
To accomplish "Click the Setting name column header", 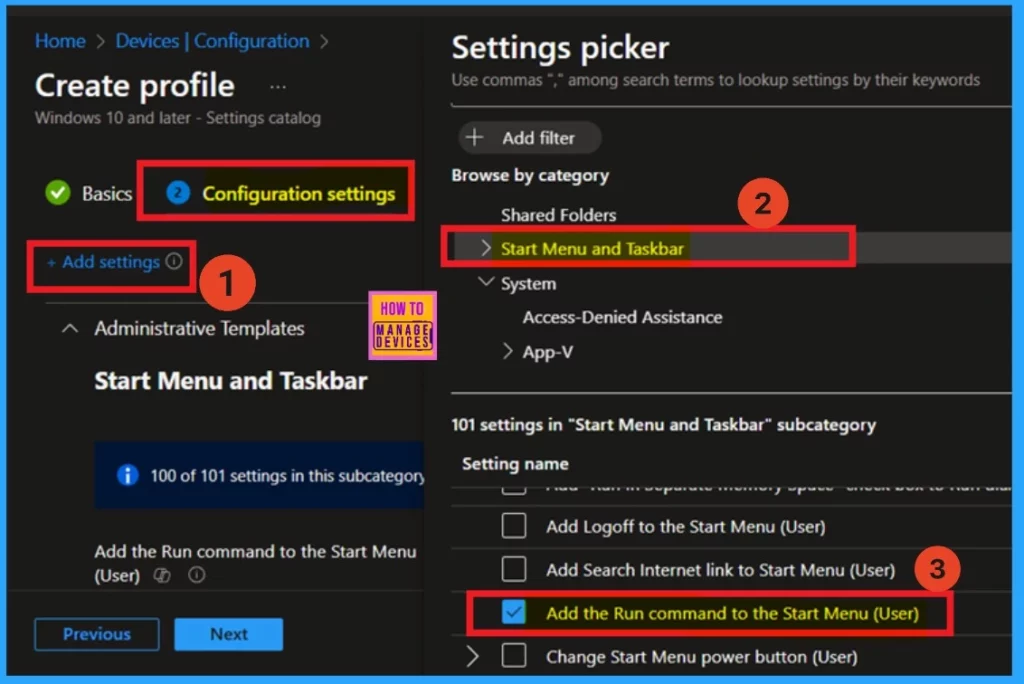I will [515, 464].
